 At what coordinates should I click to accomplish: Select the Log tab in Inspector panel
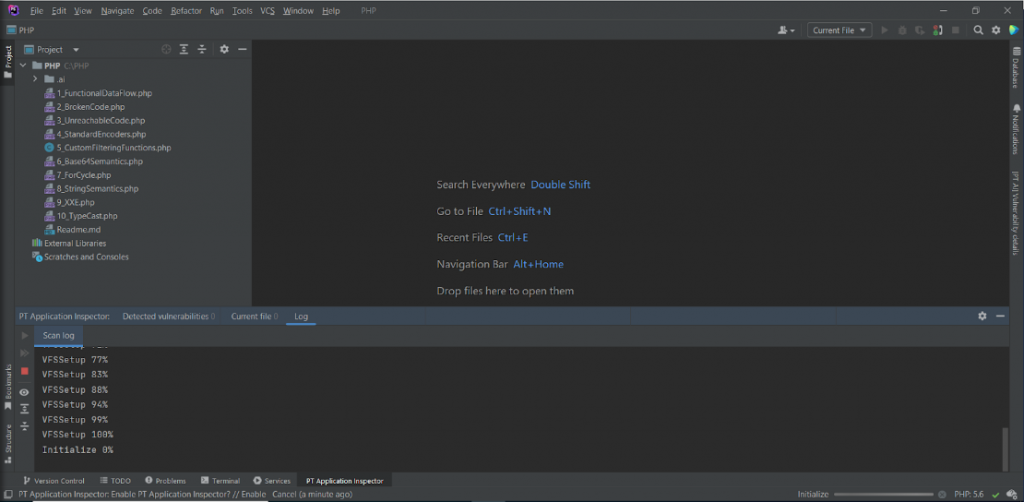[x=301, y=316]
